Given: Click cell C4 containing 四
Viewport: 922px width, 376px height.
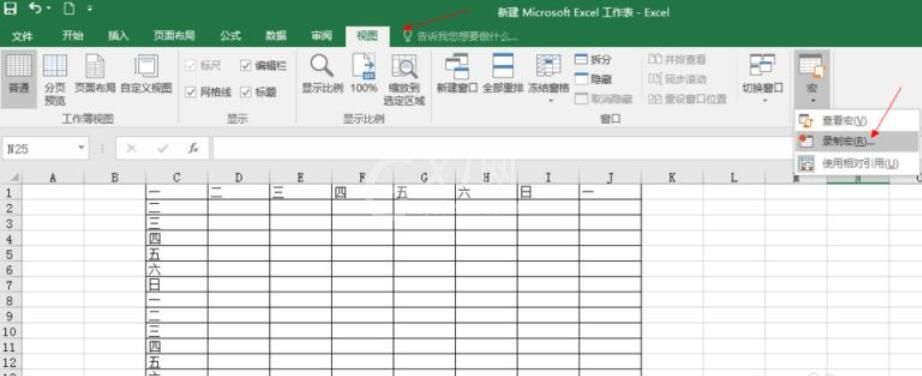Looking at the screenshot, I should [x=176, y=238].
